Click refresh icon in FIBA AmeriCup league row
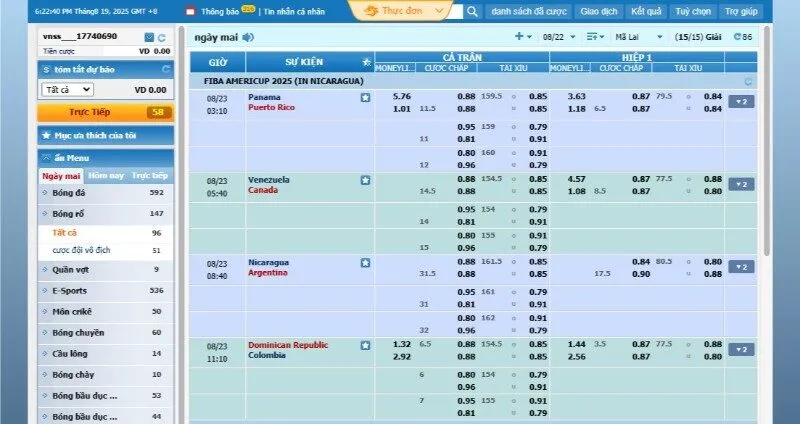 [747, 81]
